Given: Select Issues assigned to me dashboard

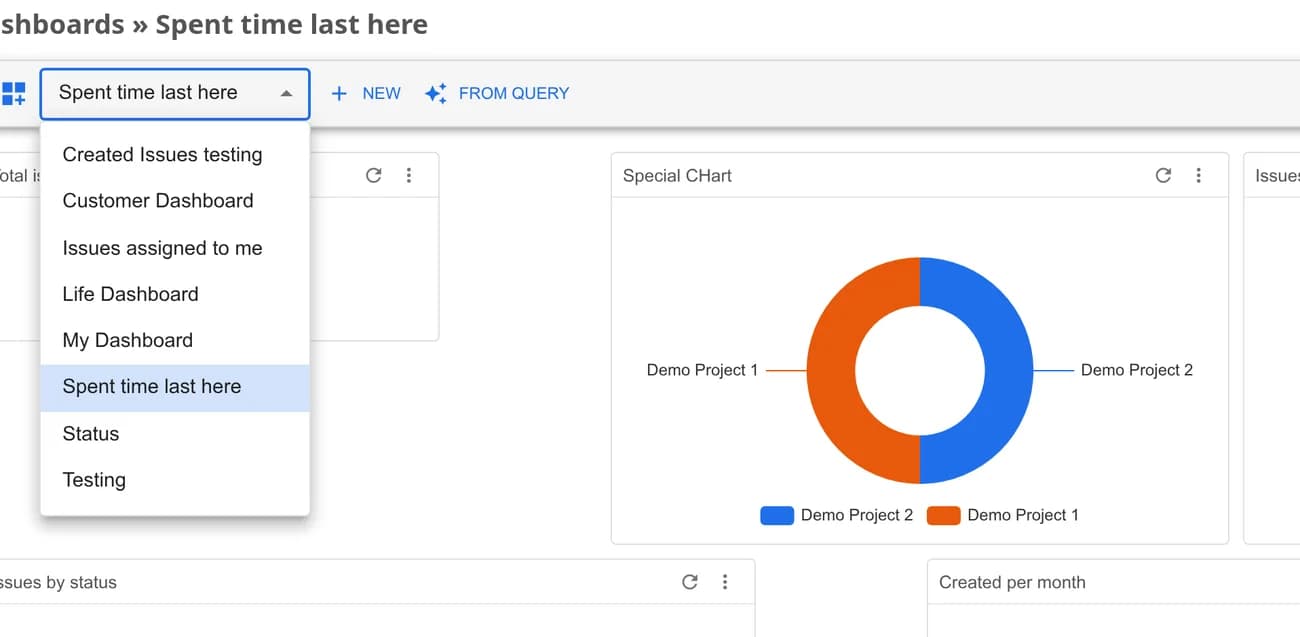Looking at the screenshot, I should point(175,248).
